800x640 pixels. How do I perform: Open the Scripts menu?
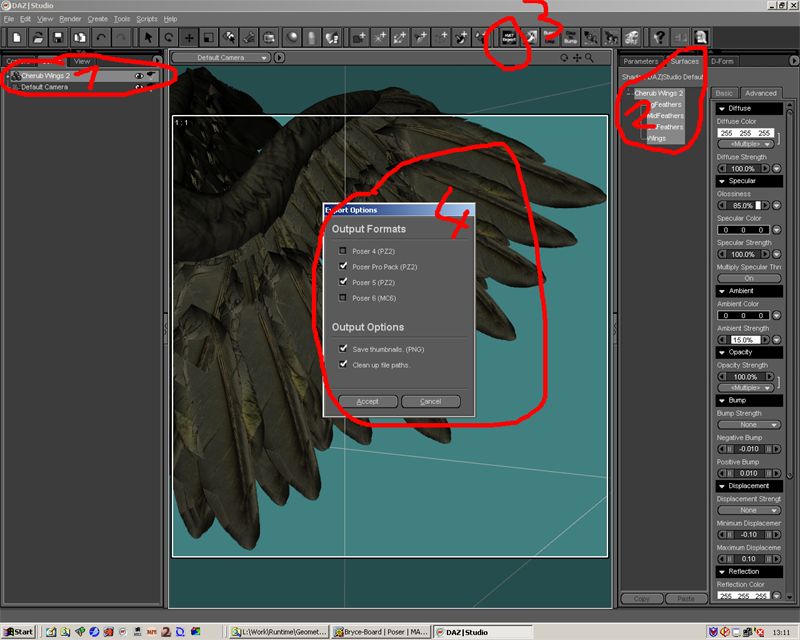(x=146, y=19)
